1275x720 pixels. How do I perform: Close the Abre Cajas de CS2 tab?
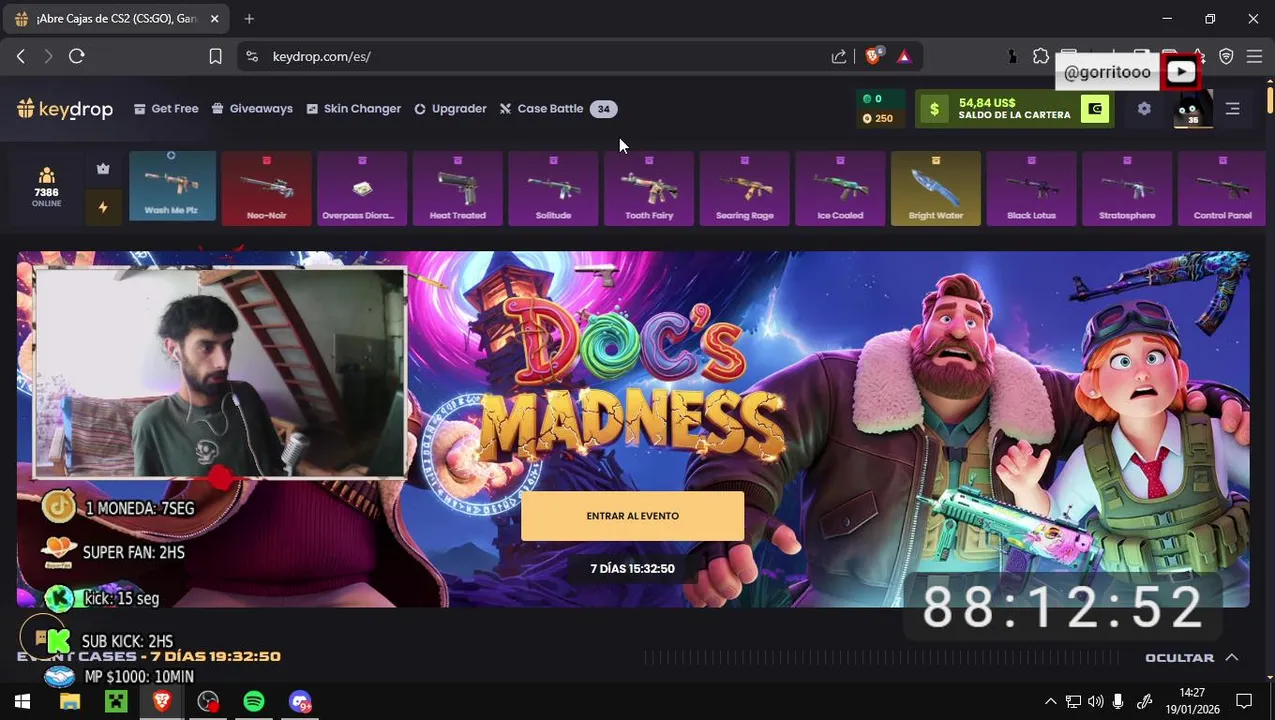[x=214, y=19]
